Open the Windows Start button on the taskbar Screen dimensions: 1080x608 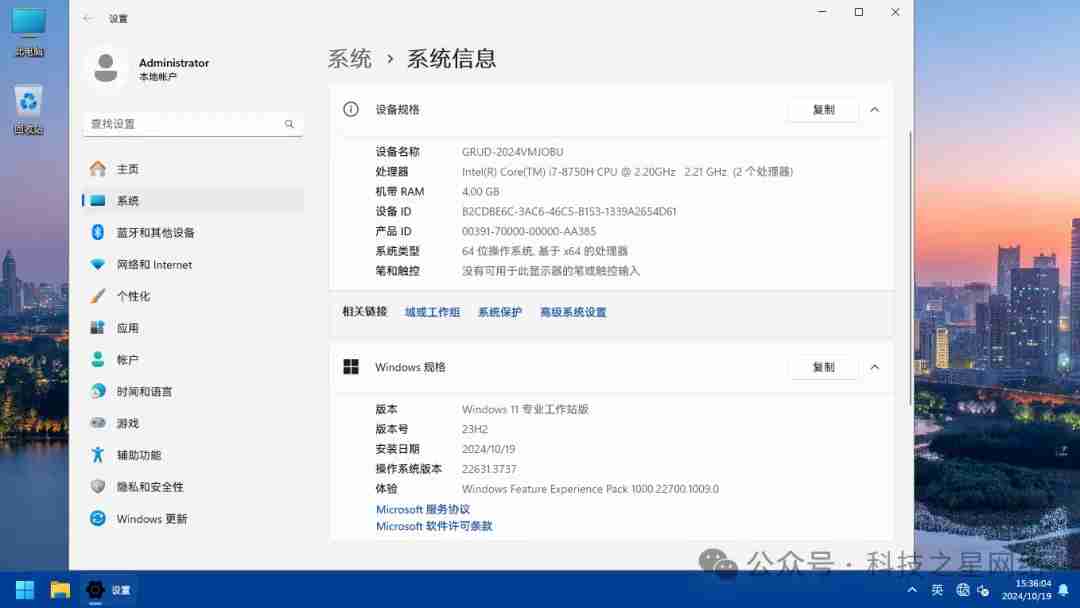point(25,590)
